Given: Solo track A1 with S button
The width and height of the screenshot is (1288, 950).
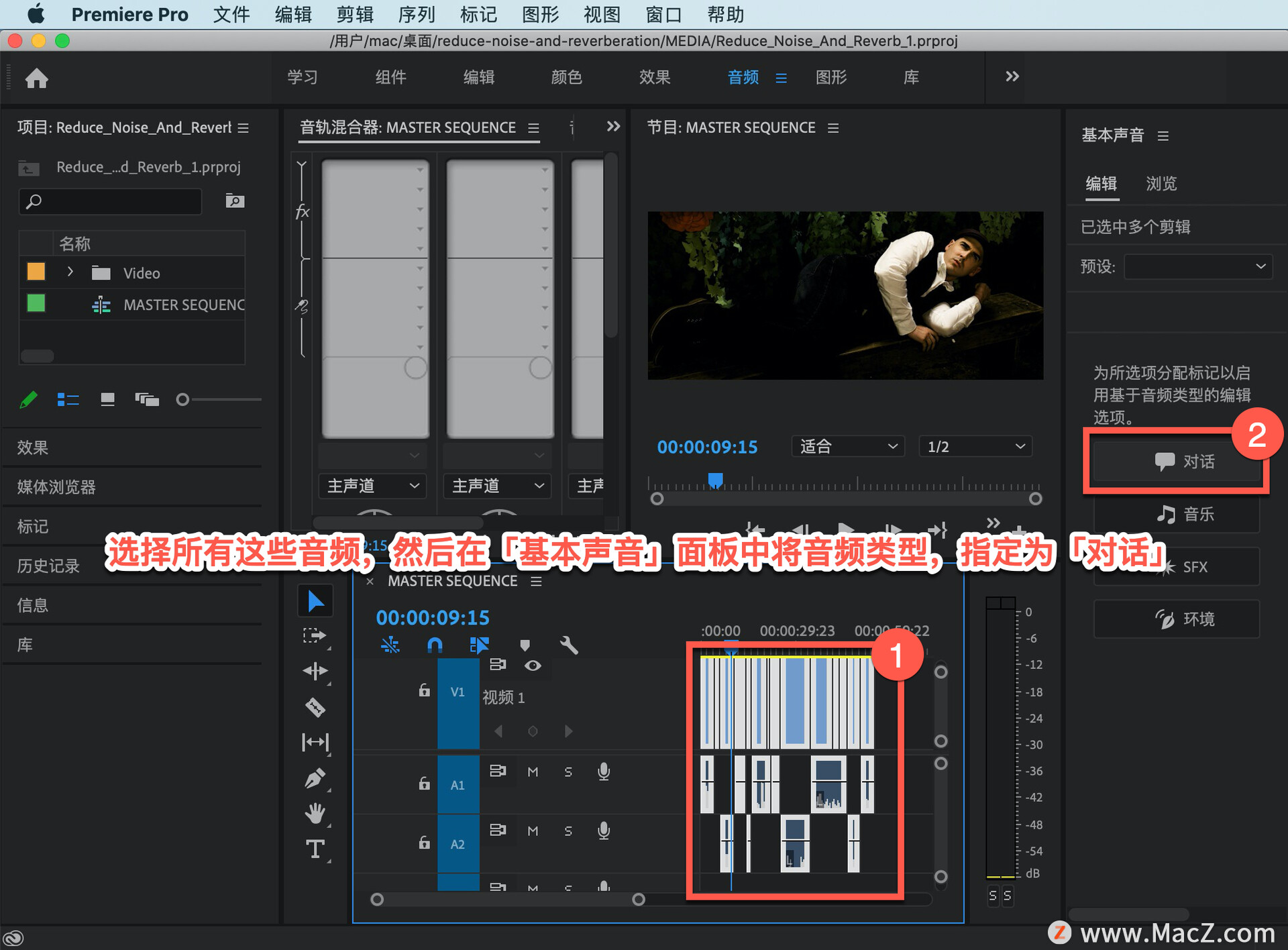Looking at the screenshot, I should coord(568,772).
